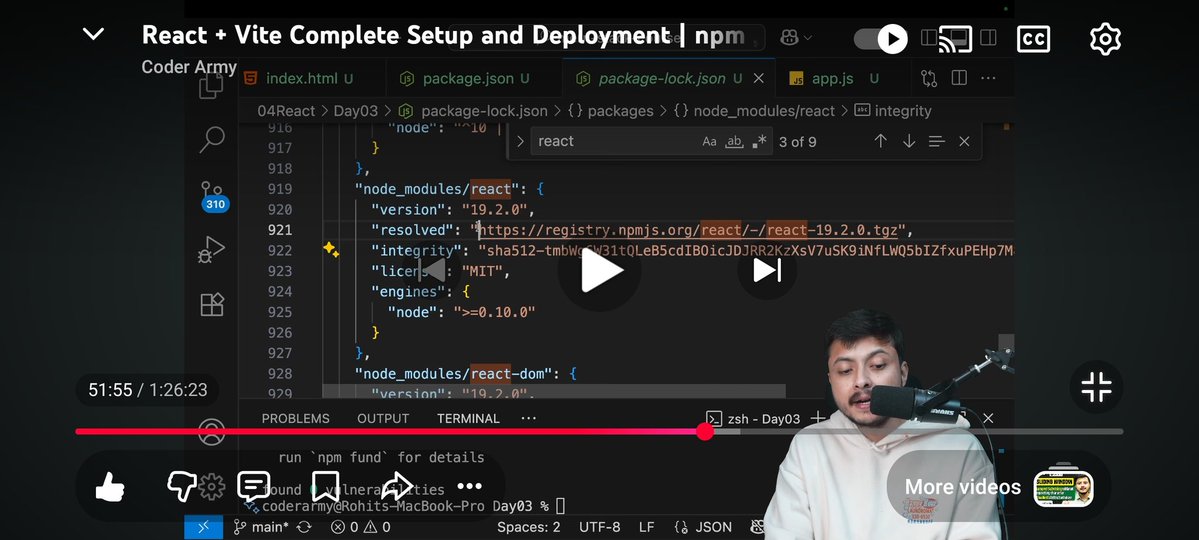
Task: Tap the More videos button
Action: pos(999,487)
